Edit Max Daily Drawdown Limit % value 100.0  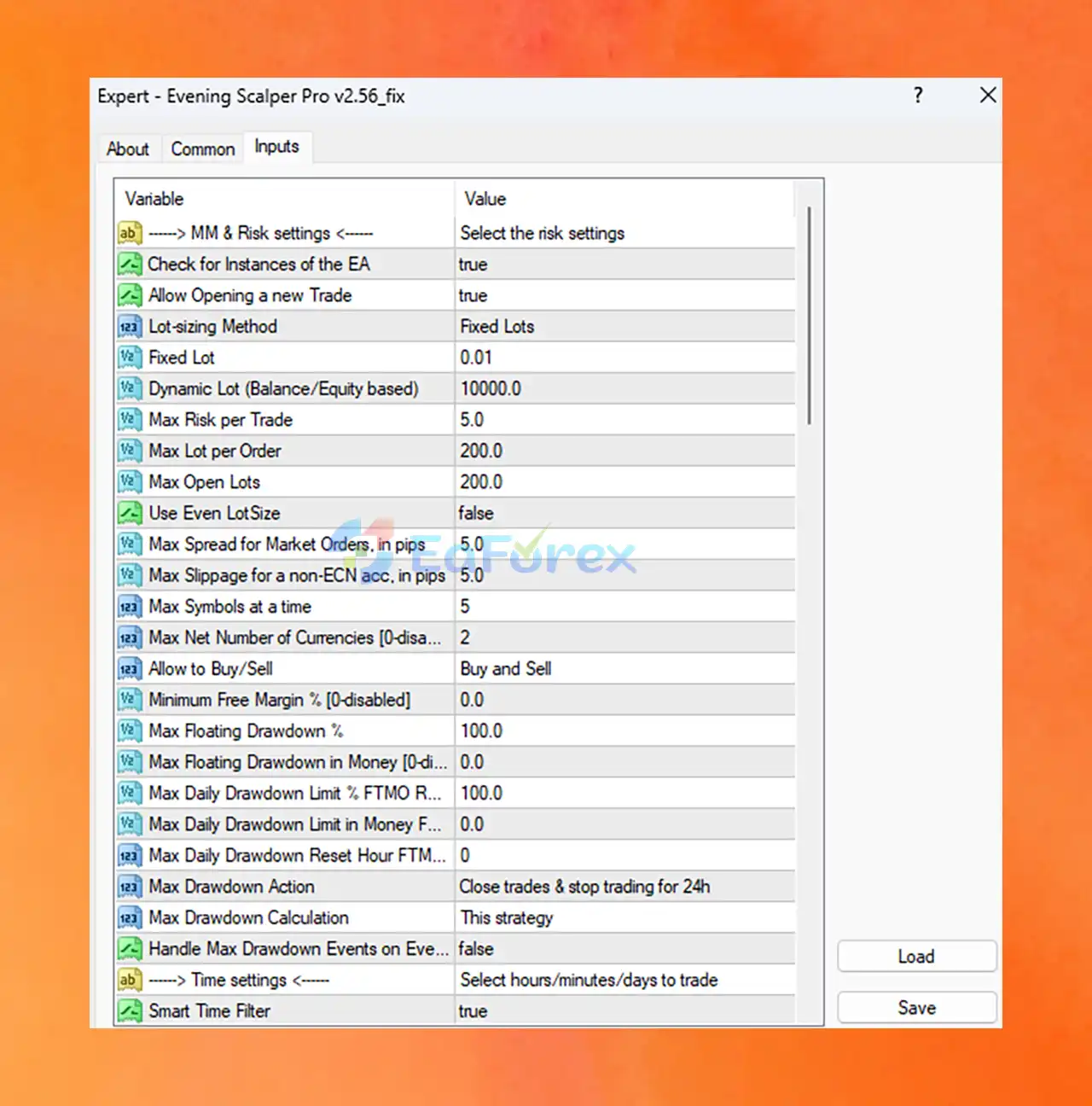point(624,794)
